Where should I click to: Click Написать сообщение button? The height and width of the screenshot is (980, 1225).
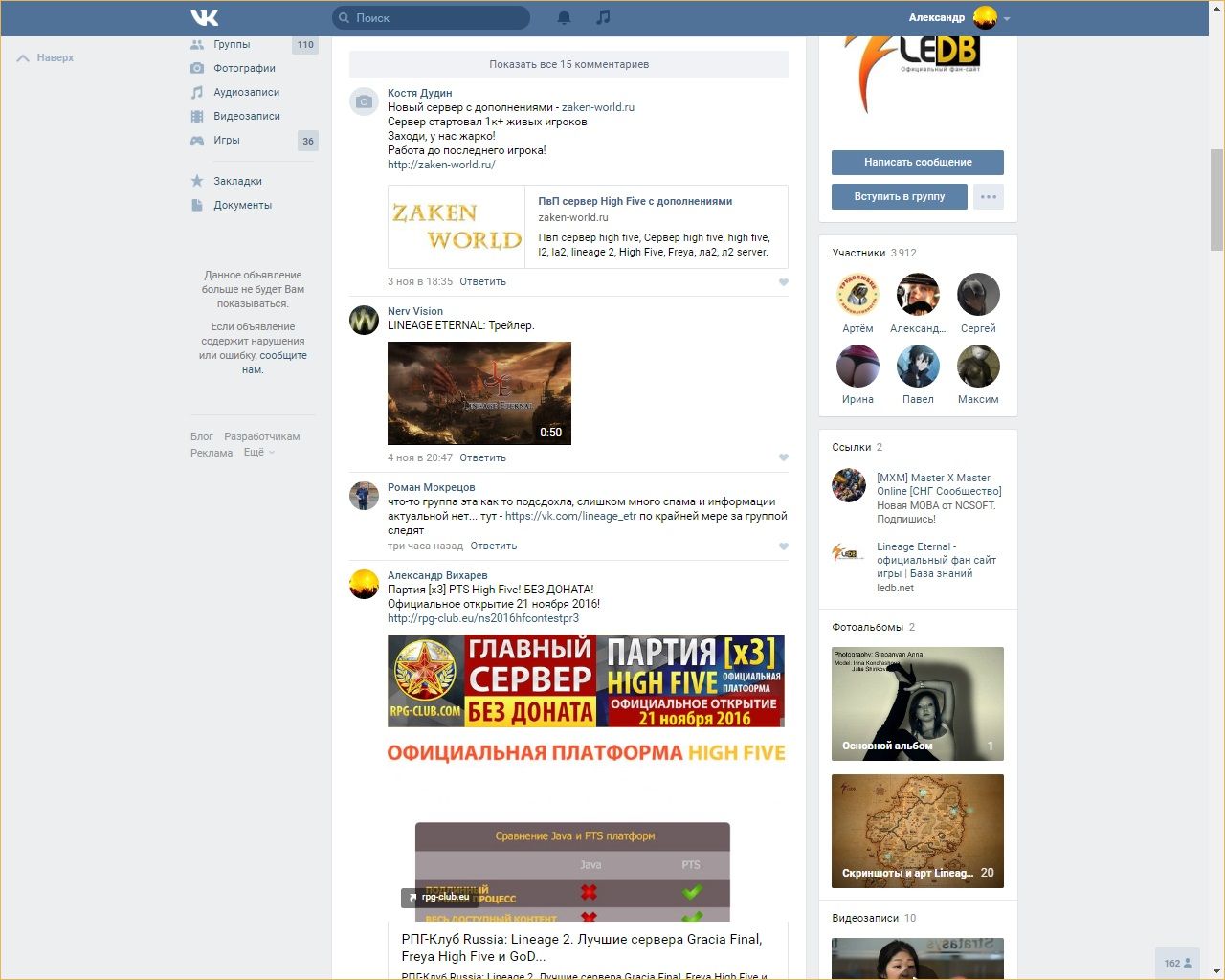(x=918, y=163)
